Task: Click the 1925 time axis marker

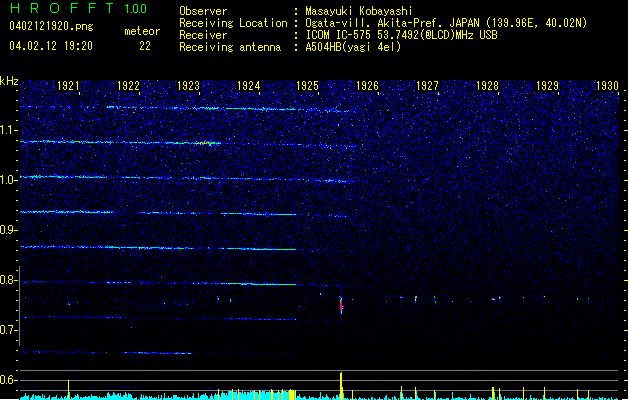Action: coord(307,86)
